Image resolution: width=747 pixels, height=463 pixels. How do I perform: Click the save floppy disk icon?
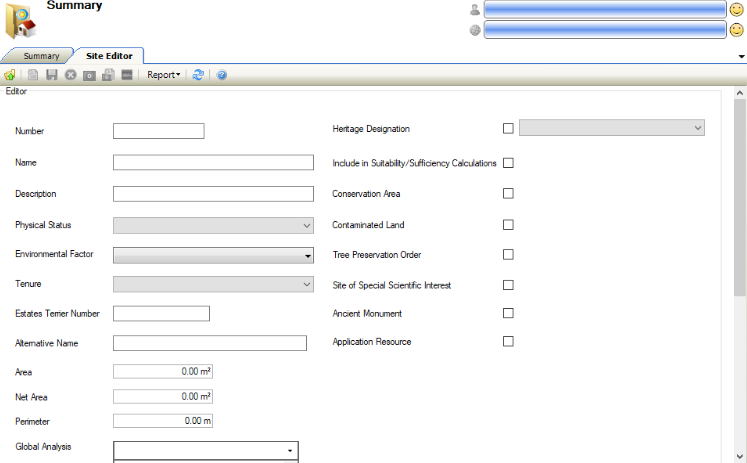click(x=51, y=75)
